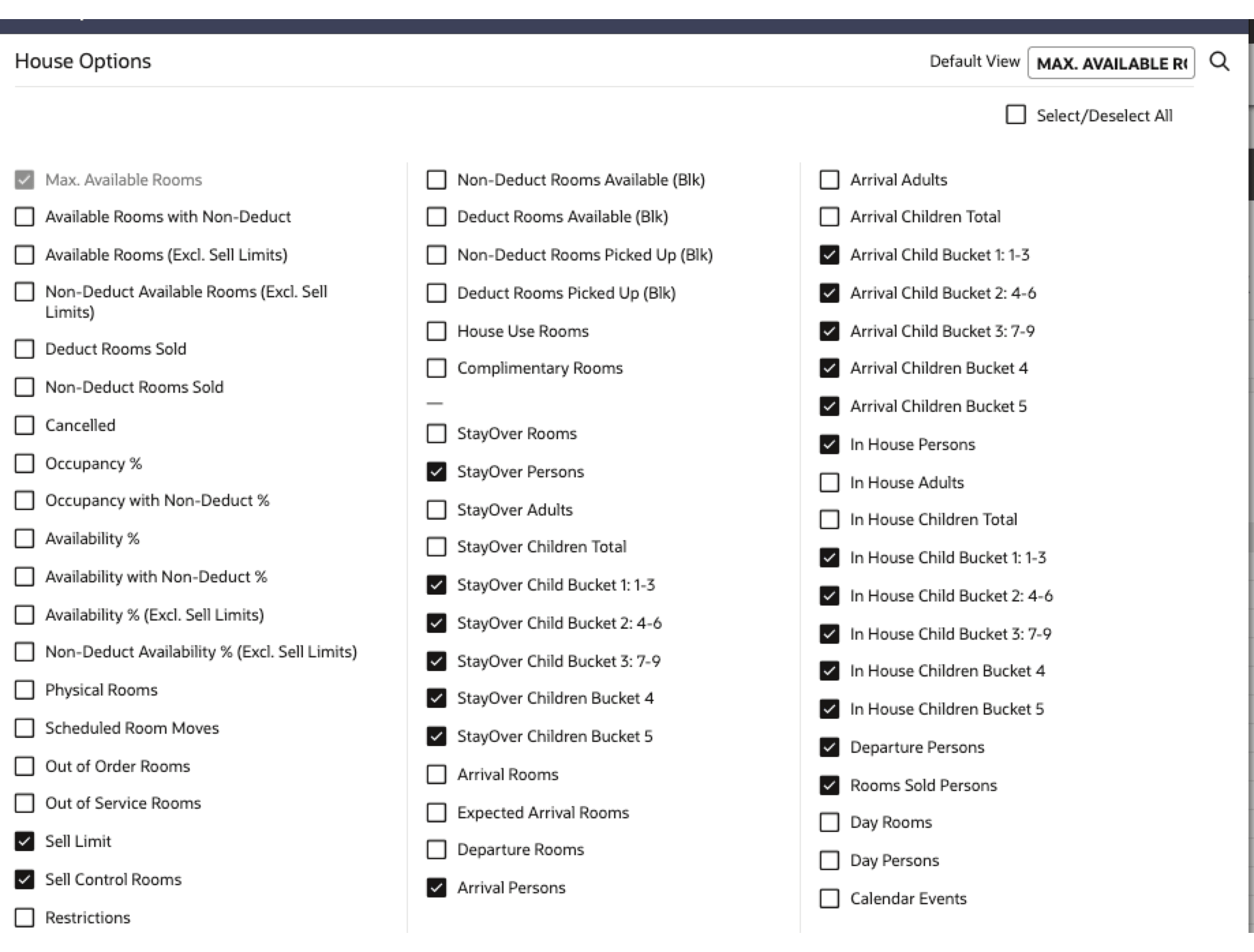Enable Available Rooms (Excl. Sell Limits)
Screen dimensions: 1254x952
point(25,255)
